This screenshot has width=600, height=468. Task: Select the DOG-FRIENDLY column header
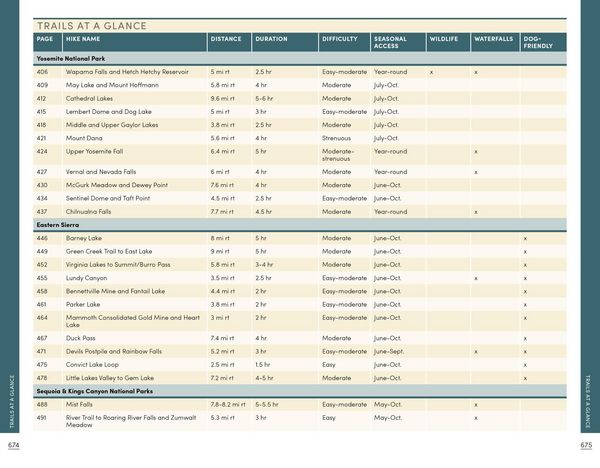click(x=538, y=42)
